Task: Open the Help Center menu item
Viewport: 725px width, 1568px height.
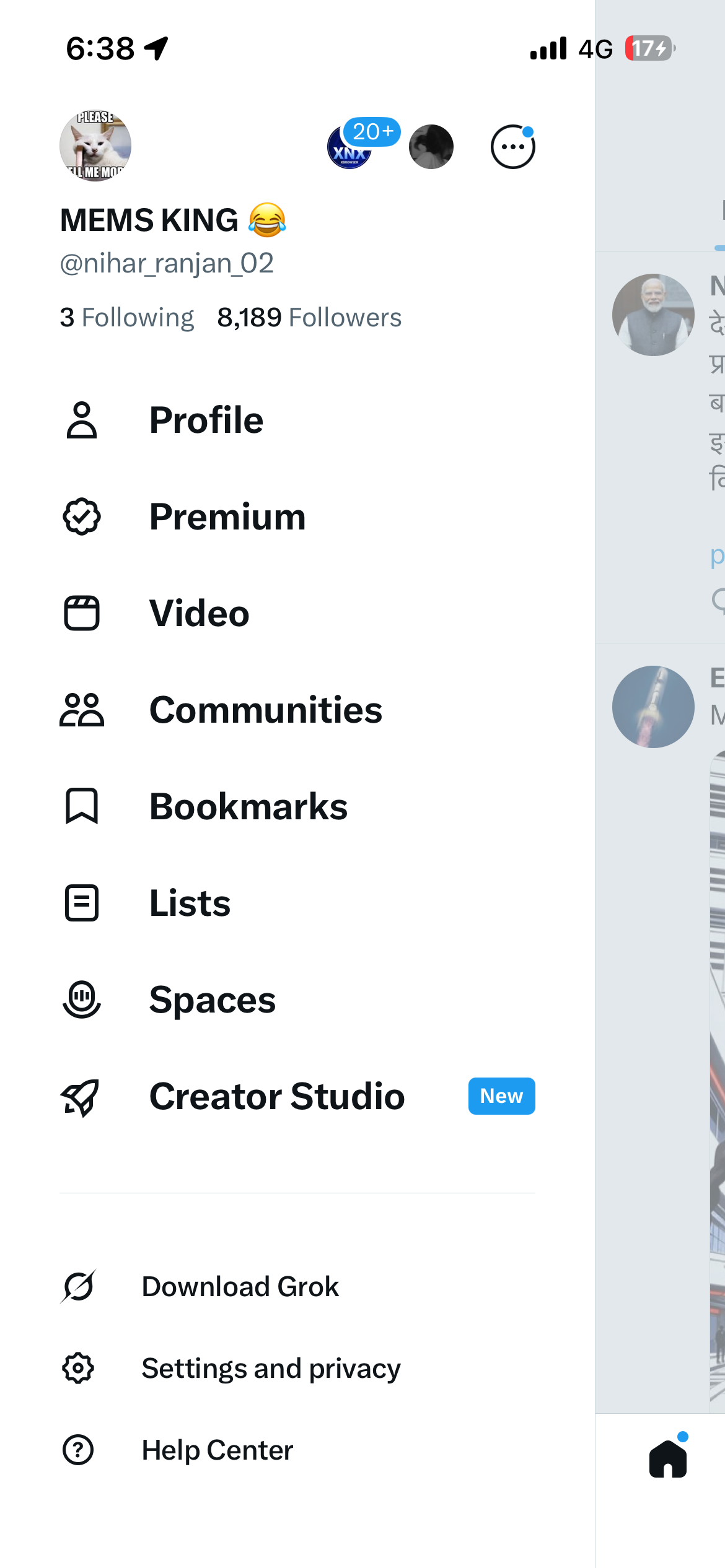Action: click(217, 1450)
